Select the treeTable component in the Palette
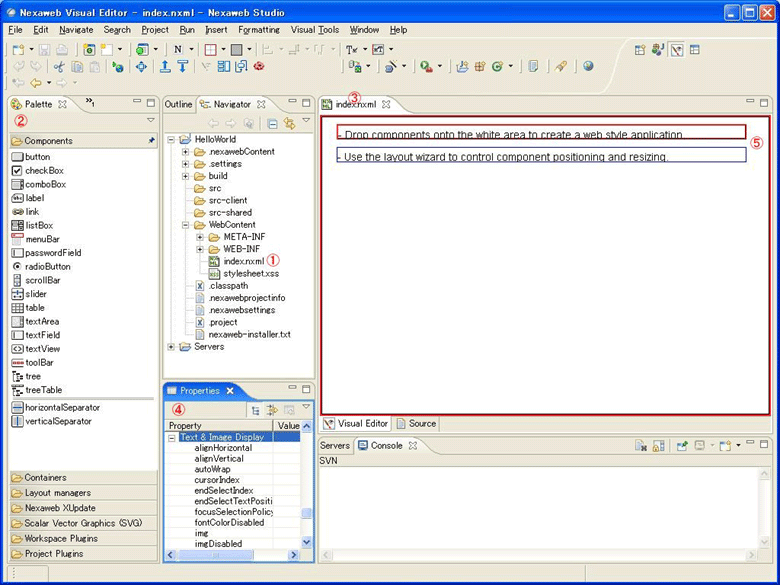Viewport: 780px width, 585px height. tap(37, 390)
